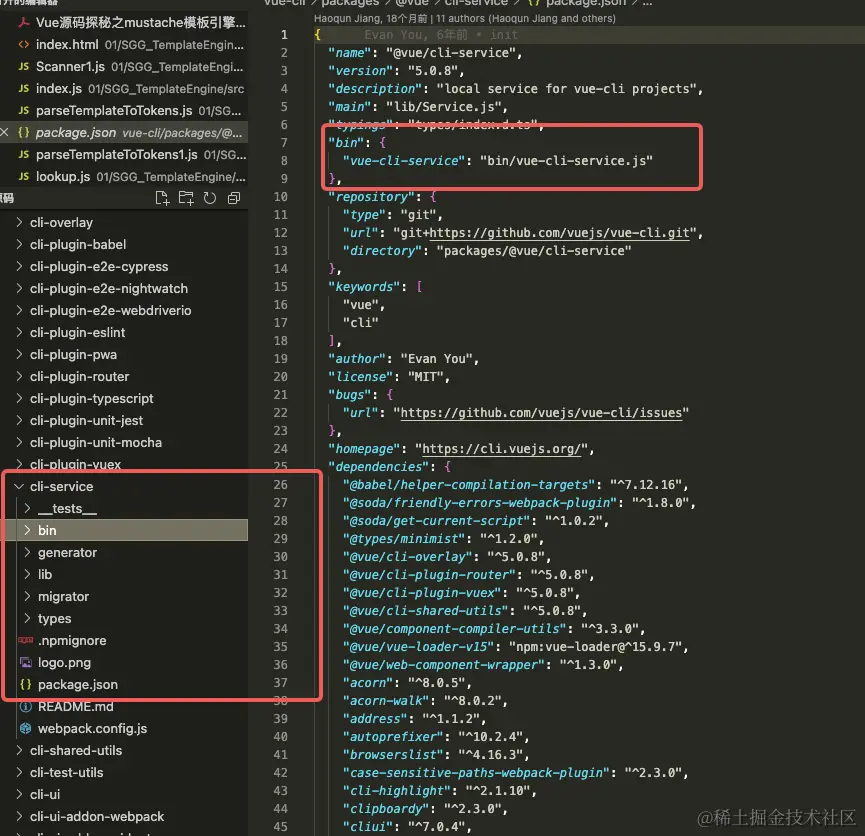Expand the cli-plugin-pwa folder
The width and height of the screenshot is (865, 836).
click(124, 355)
